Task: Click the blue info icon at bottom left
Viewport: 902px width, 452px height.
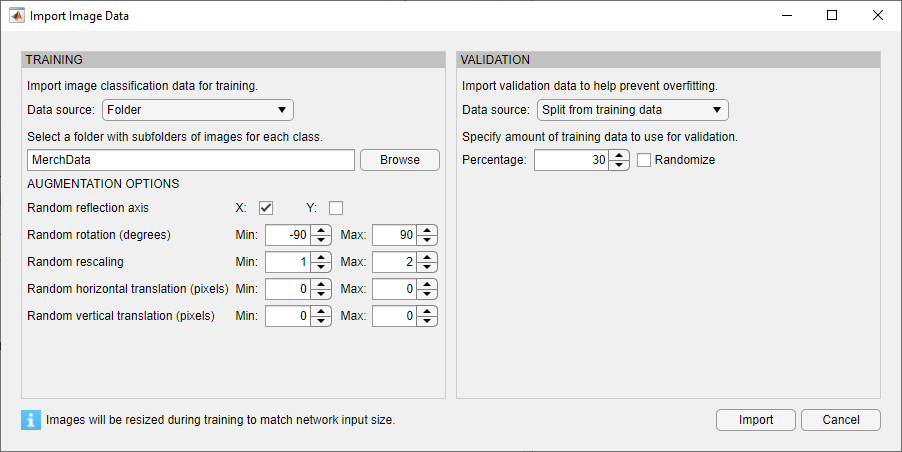Action: [31, 420]
